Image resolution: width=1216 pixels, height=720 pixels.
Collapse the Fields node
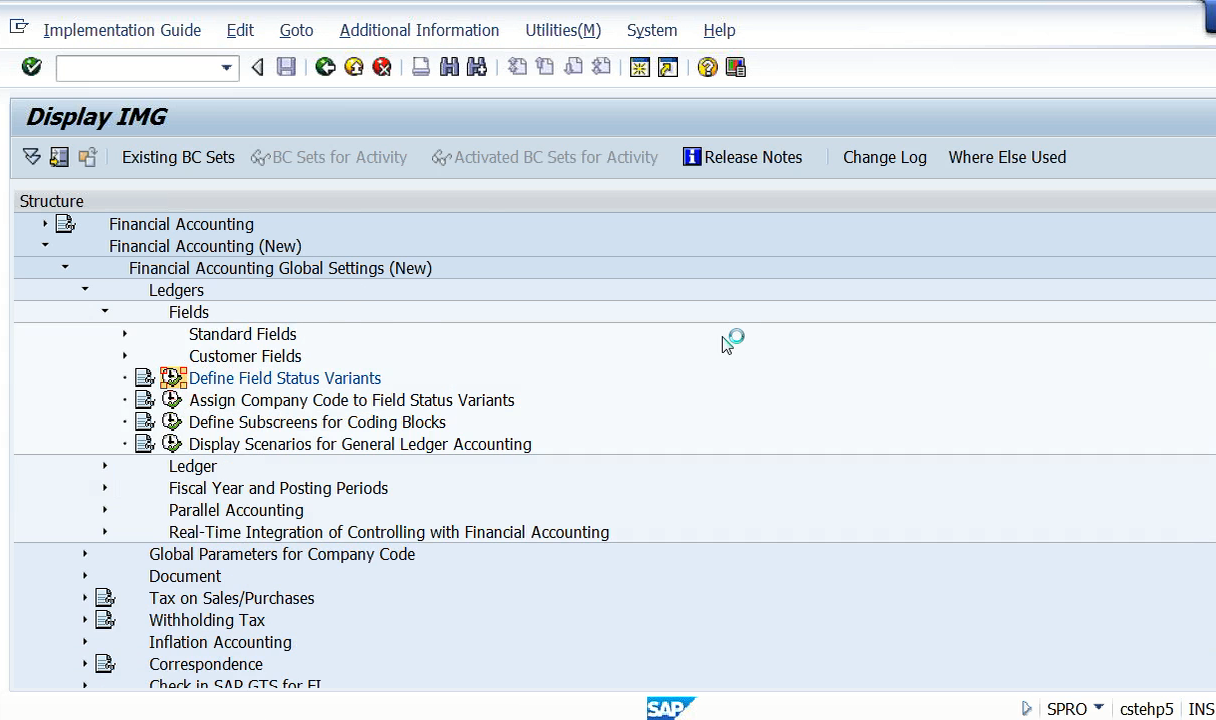click(105, 312)
